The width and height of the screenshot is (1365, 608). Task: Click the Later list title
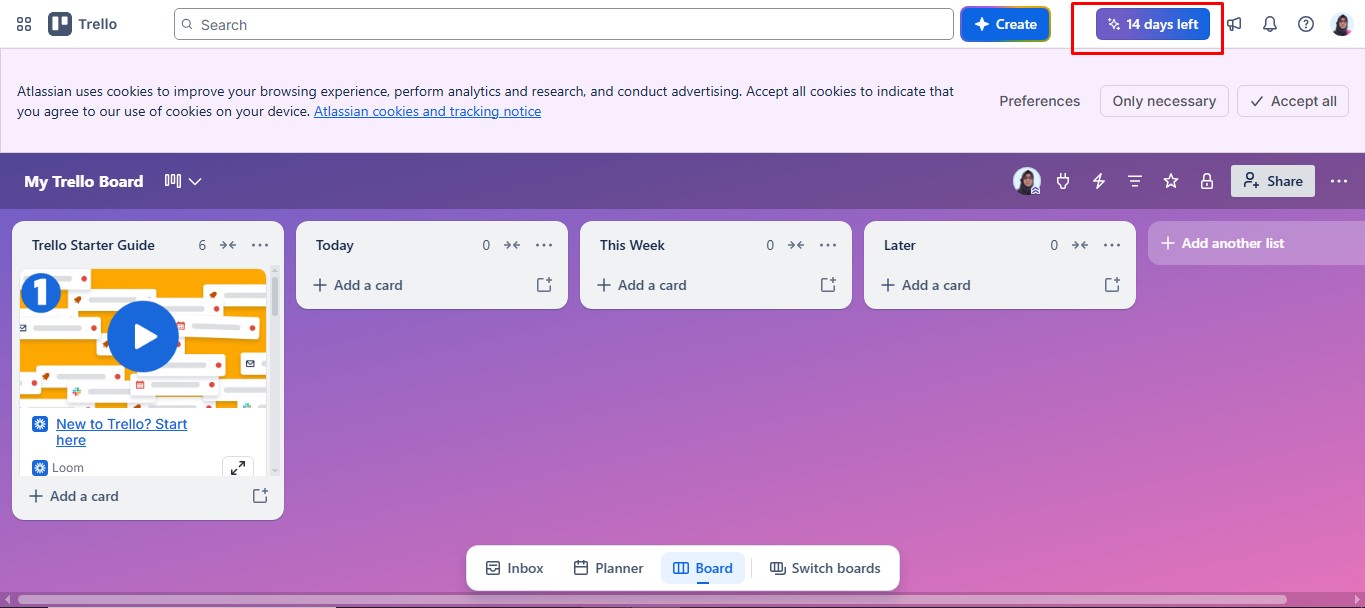point(900,245)
